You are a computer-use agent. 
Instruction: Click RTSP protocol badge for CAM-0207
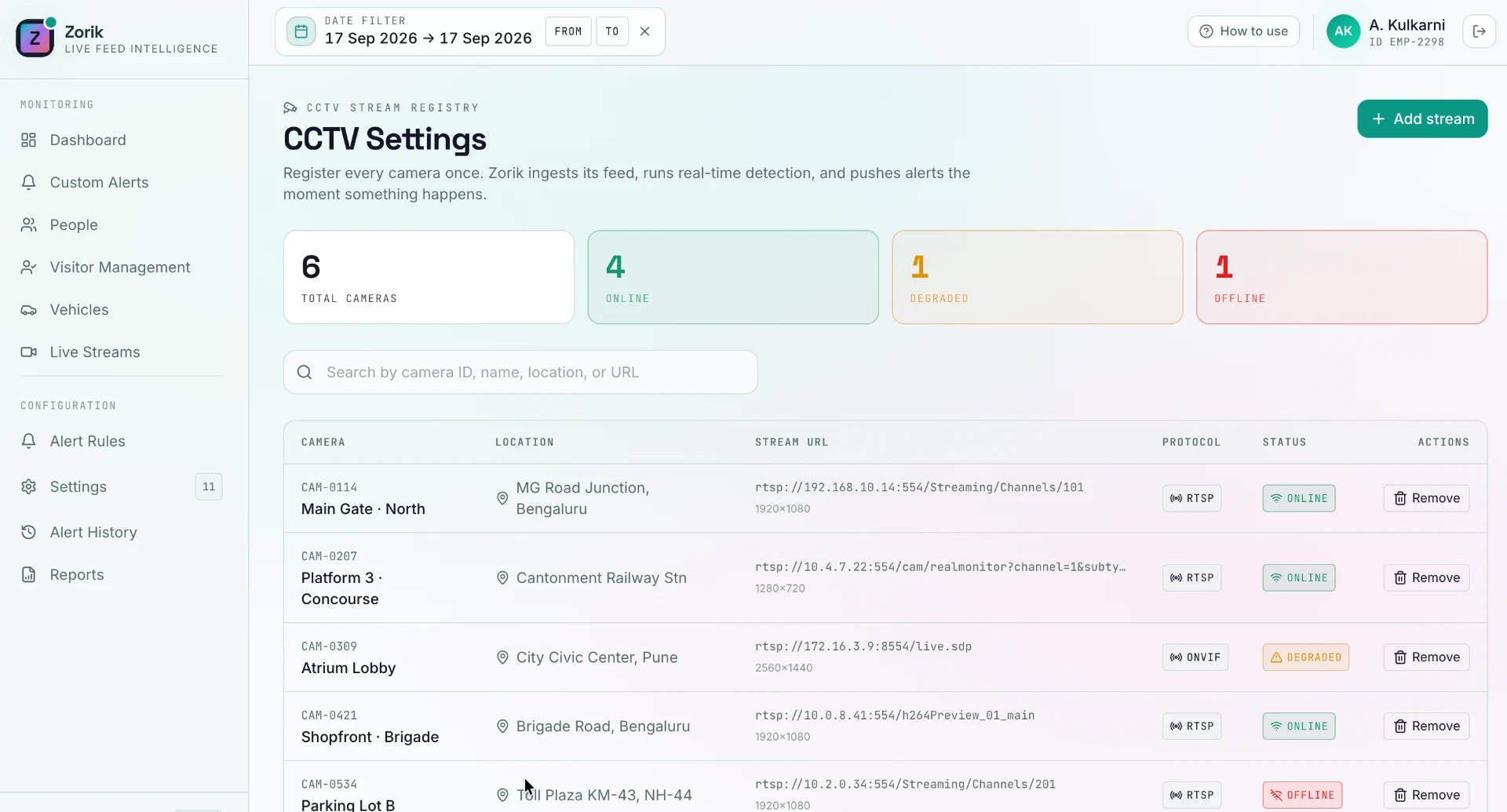click(x=1191, y=577)
